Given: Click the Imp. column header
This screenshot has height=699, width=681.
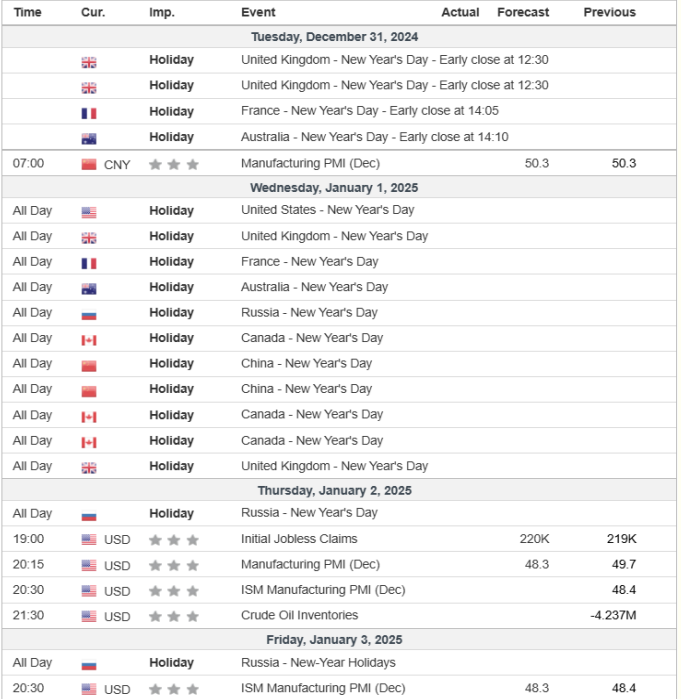Looking at the screenshot, I should point(161,12).
